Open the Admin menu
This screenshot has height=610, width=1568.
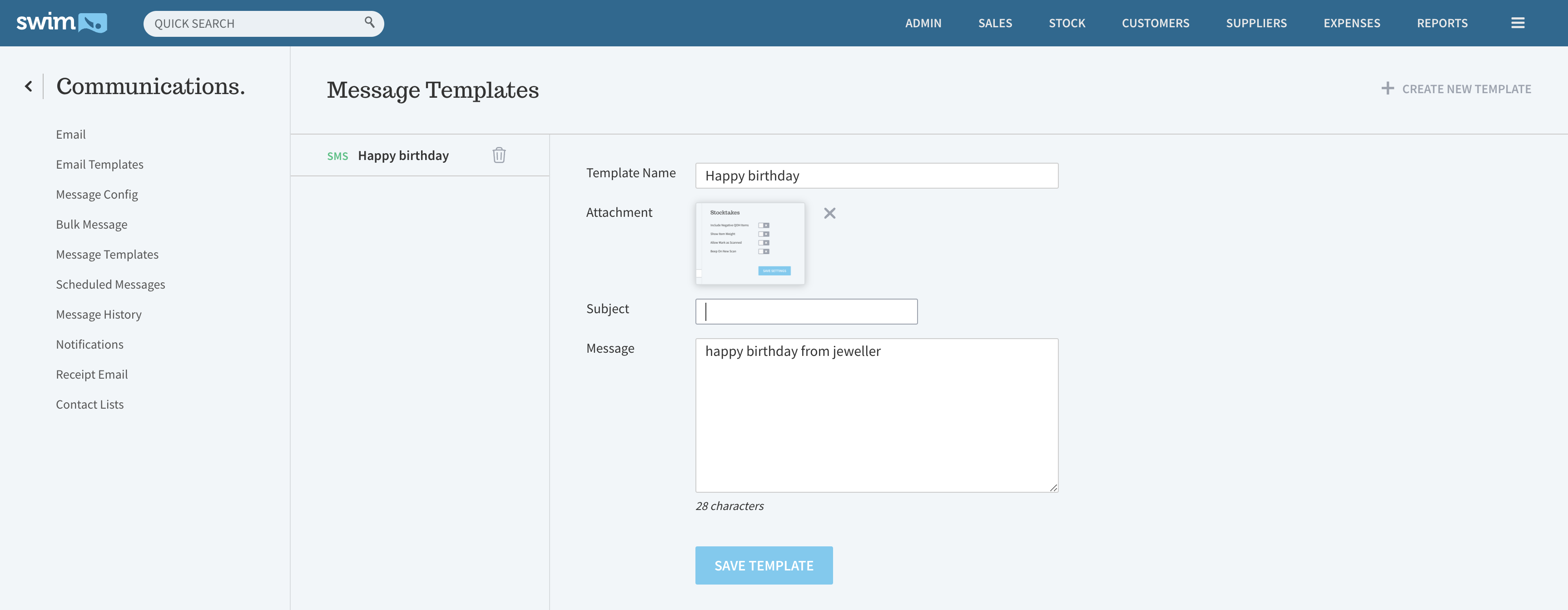click(923, 23)
